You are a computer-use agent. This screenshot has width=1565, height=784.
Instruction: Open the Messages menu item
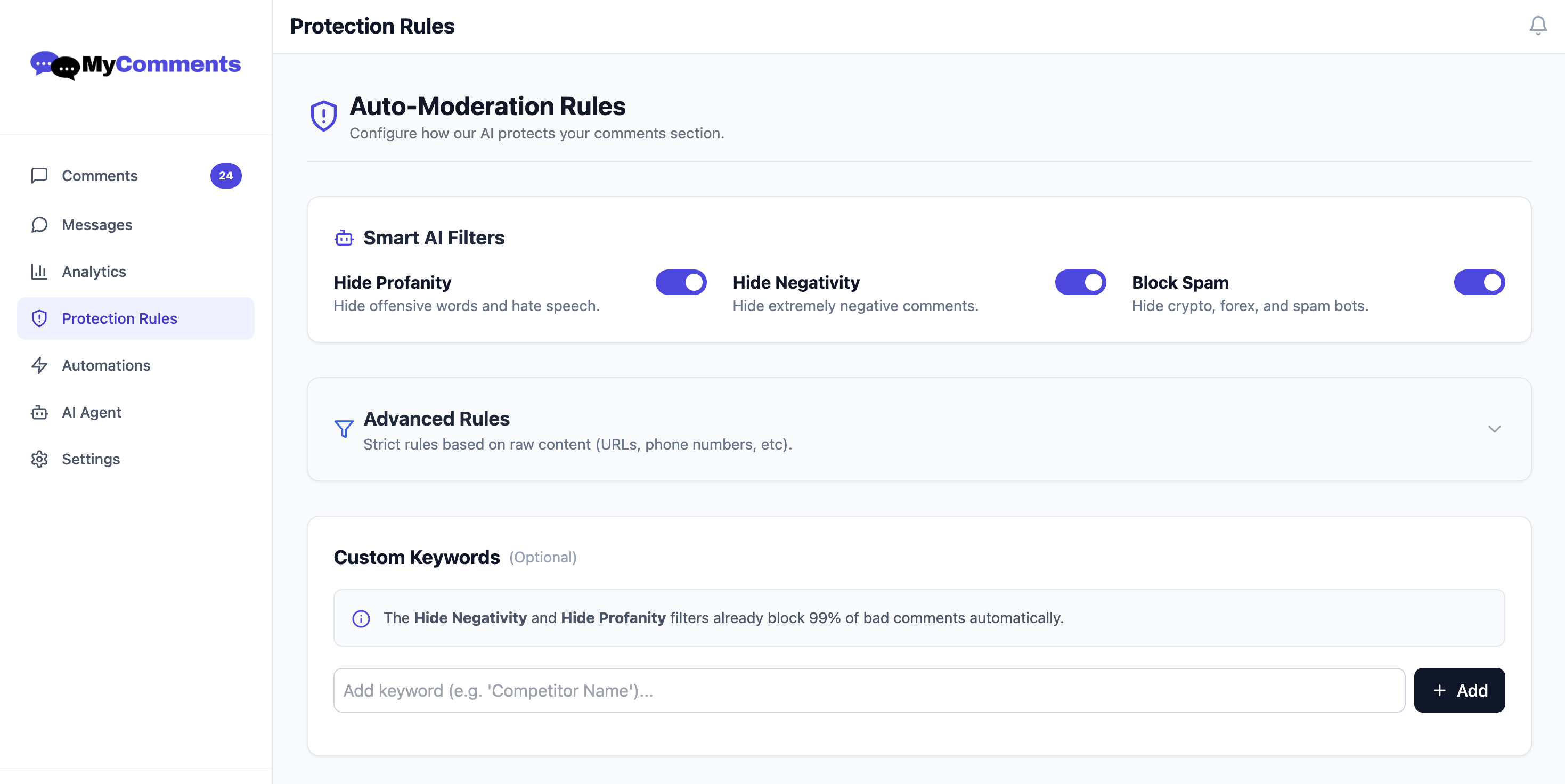(x=97, y=225)
